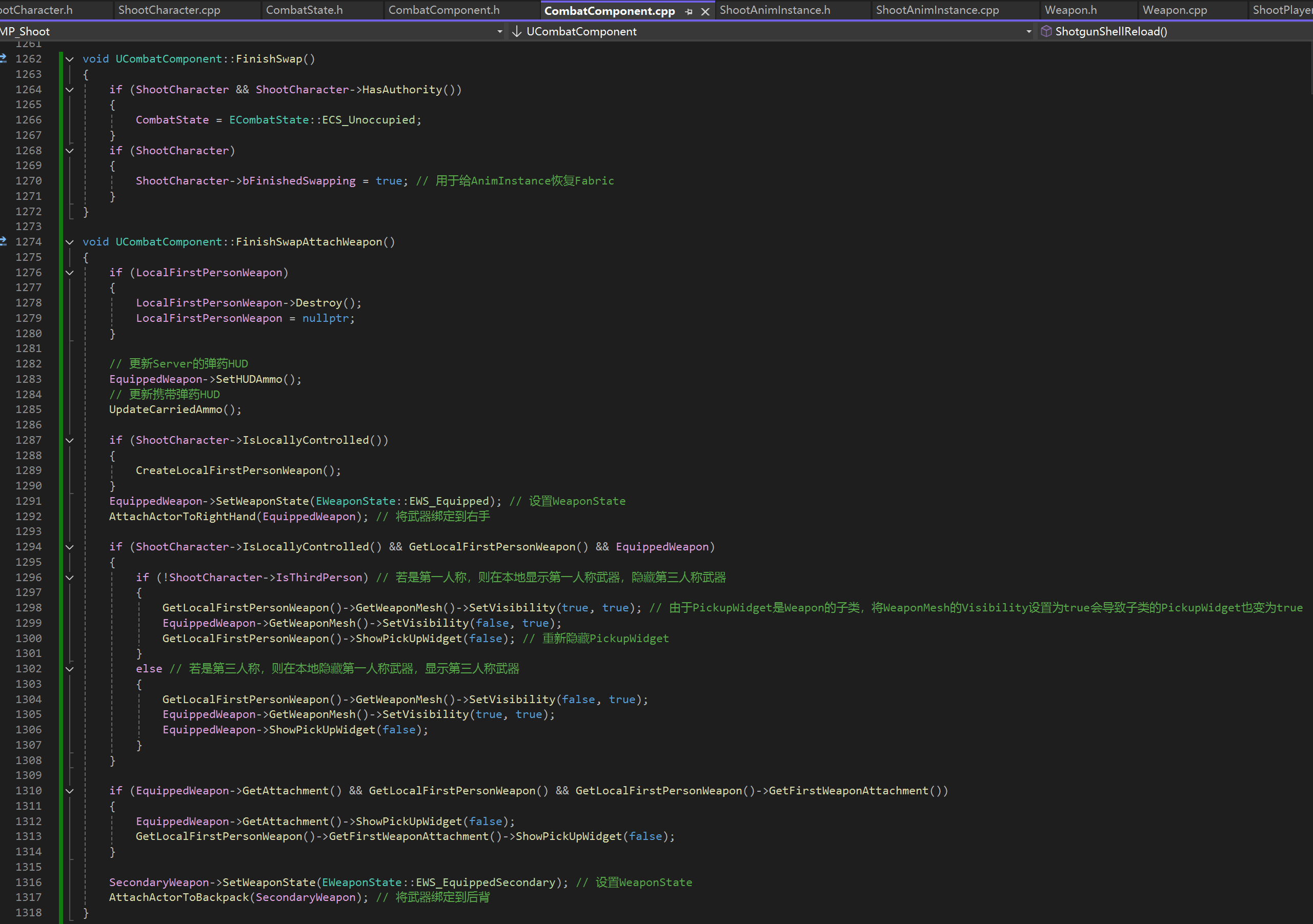The width and height of the screenshot is (1313, 924).
Task: Close the CombatComponent.cpp tab
Action: pyautogui.click(x=705, y=11)
